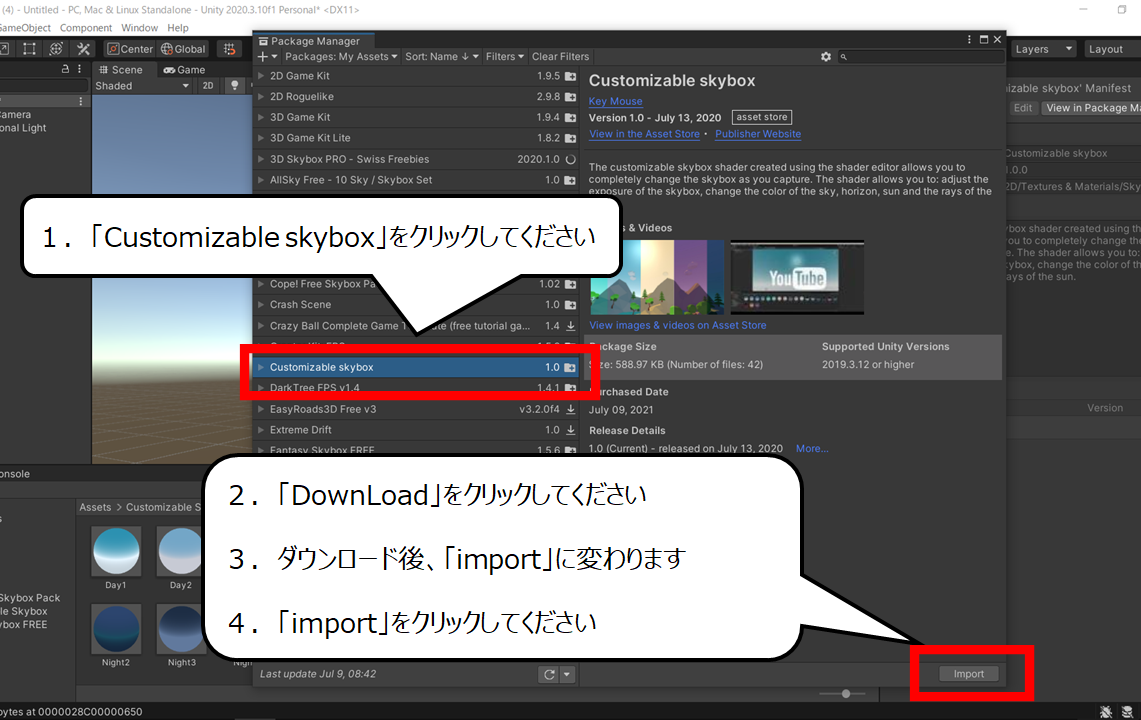Select the Rect transform tool in toolbar
Screen dimensions: 1141x720
coord(29,49)
